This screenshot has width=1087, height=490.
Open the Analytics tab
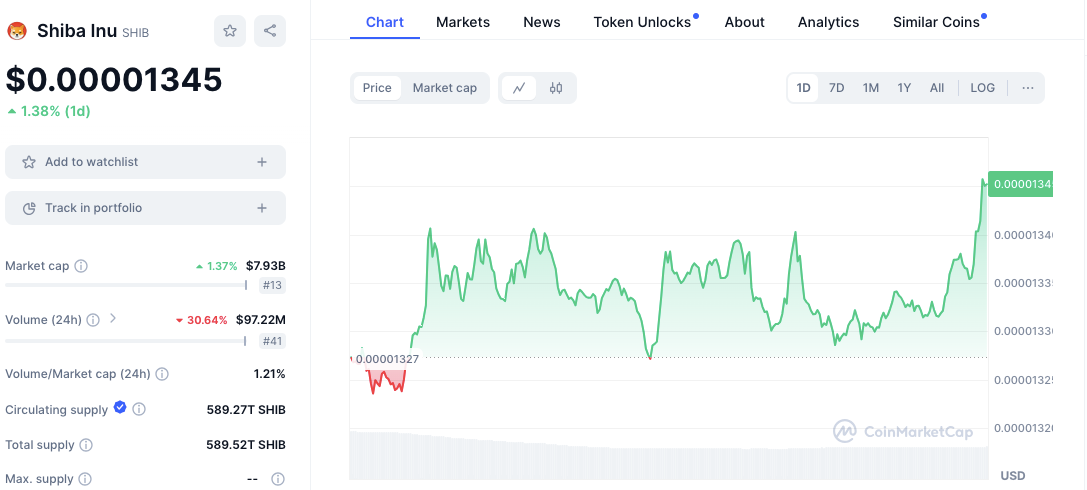pyautogui.click(x=828, y=22)
